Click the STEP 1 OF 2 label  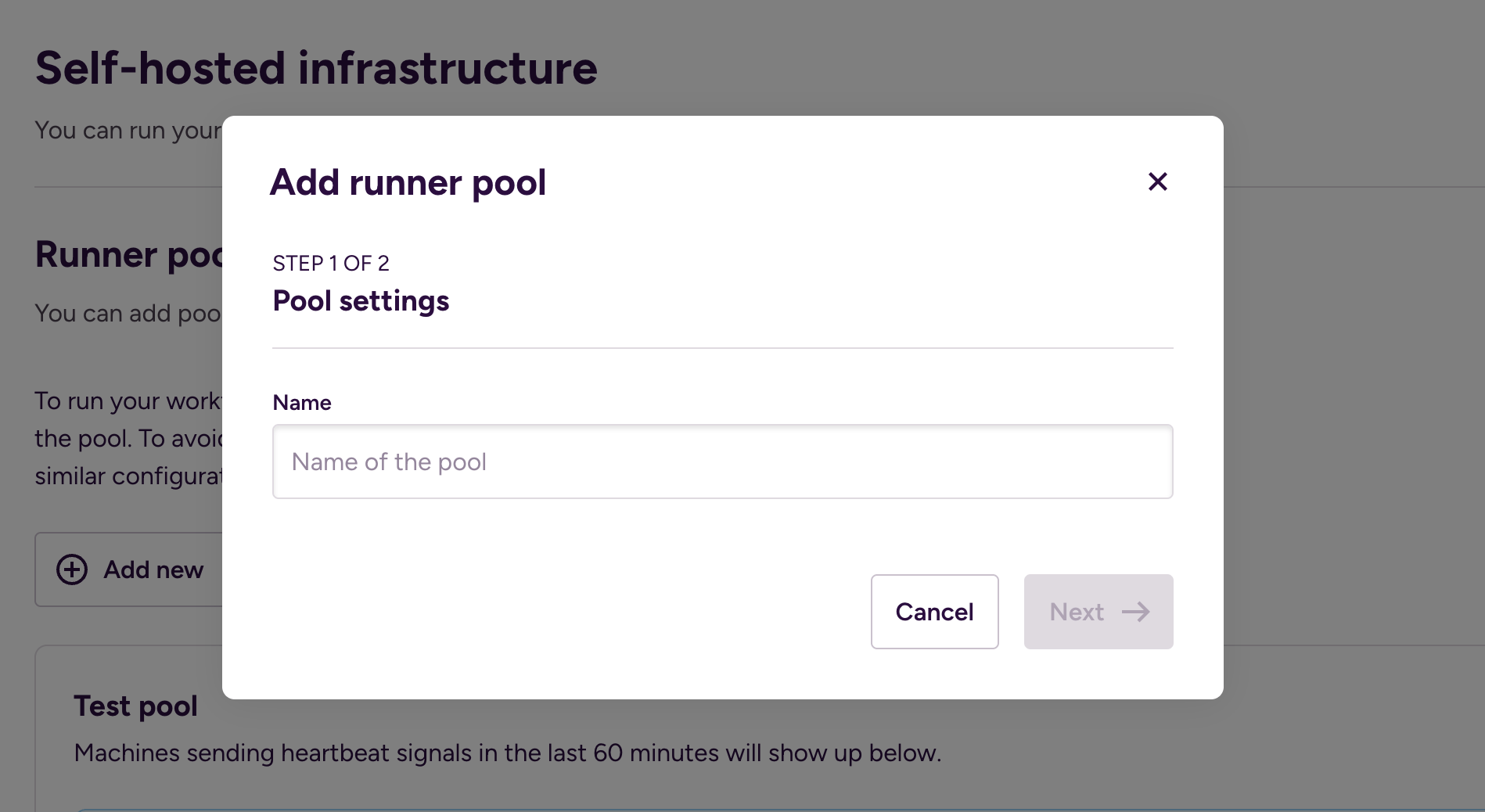coord(330,264)
